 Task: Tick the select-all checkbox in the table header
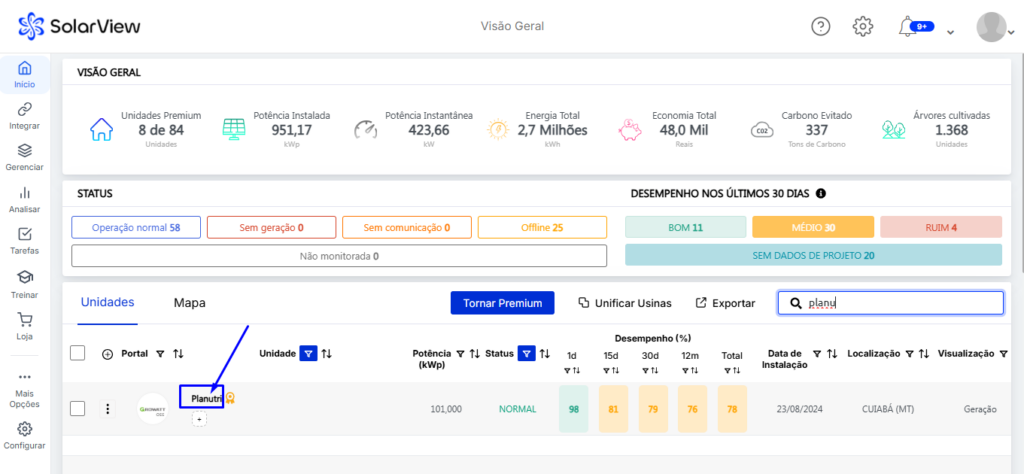(x=78, y=353)
